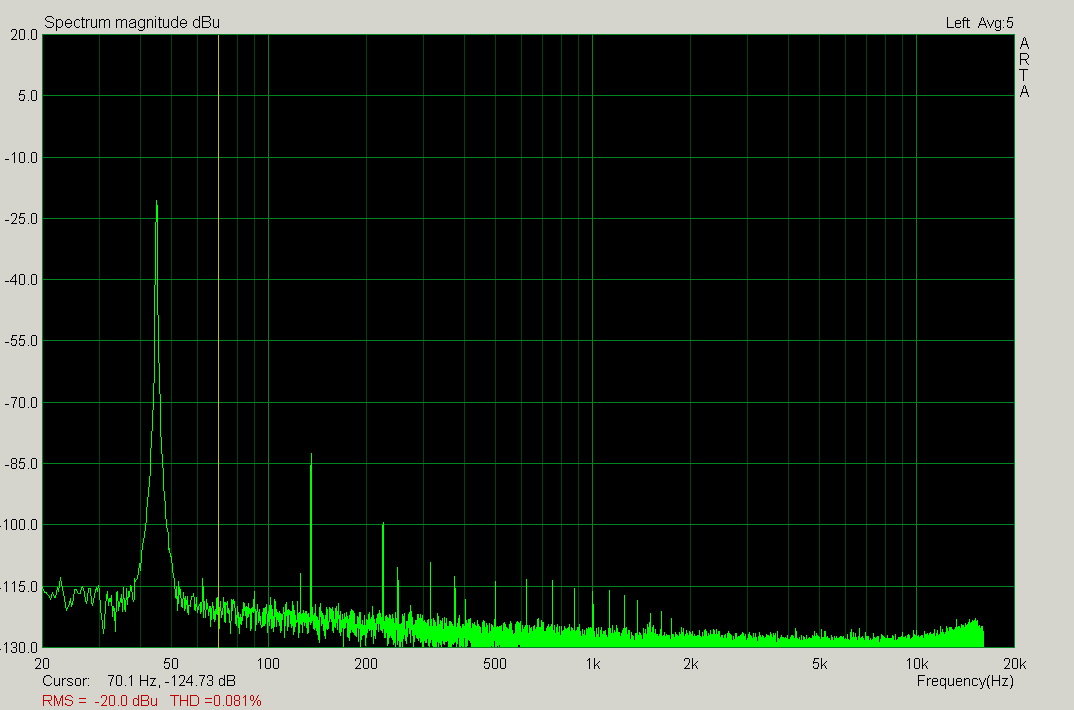Click the "1k" frequency axis label
The image size is (1074, 710).
click(x=592, y=663)
